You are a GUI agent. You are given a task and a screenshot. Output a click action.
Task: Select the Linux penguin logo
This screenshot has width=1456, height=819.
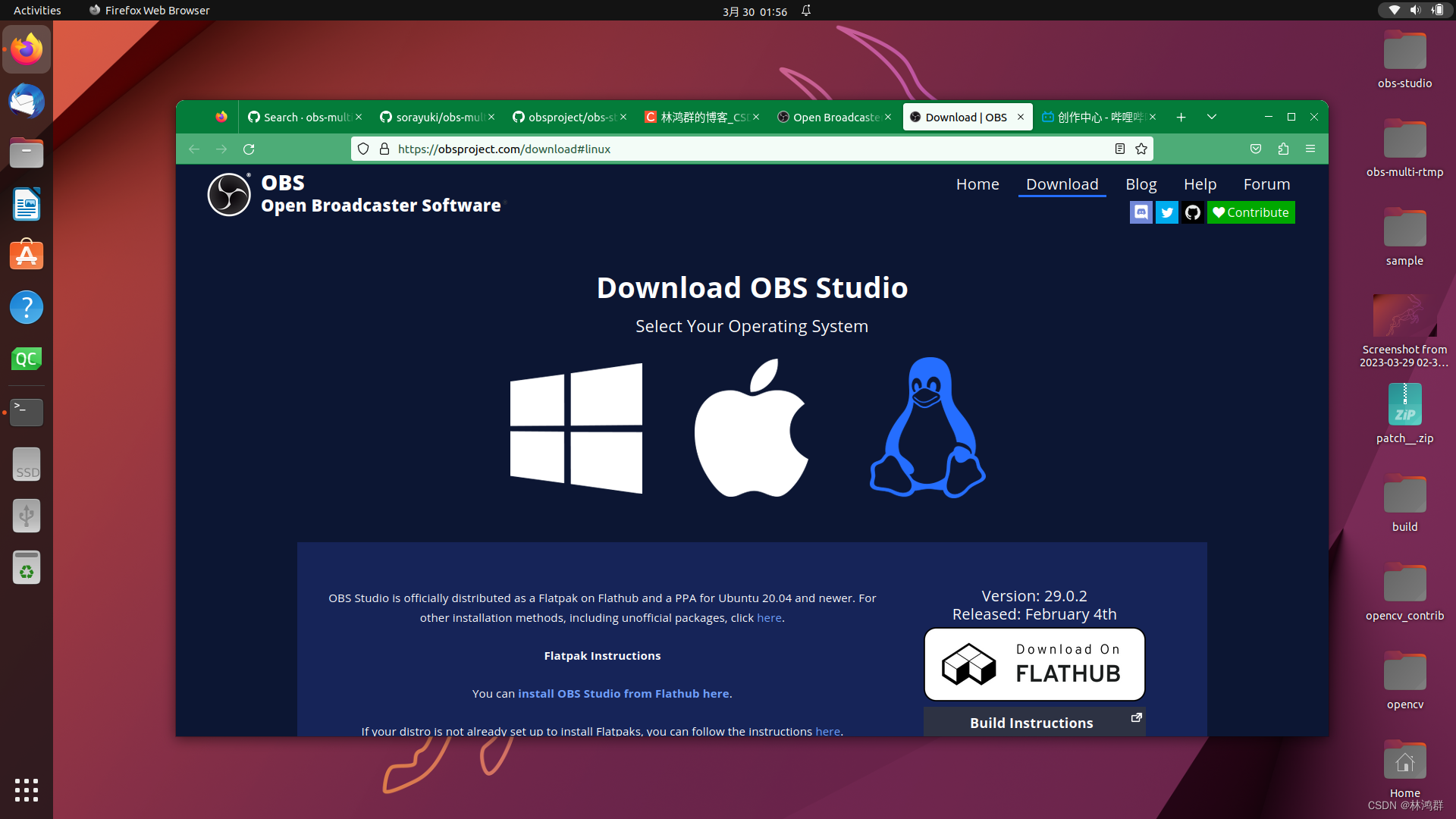(x=927, y=428)
